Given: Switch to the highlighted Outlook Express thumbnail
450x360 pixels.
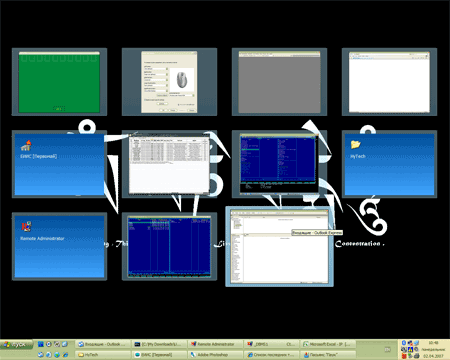Looking at the screenshot, I should point(279,246).
